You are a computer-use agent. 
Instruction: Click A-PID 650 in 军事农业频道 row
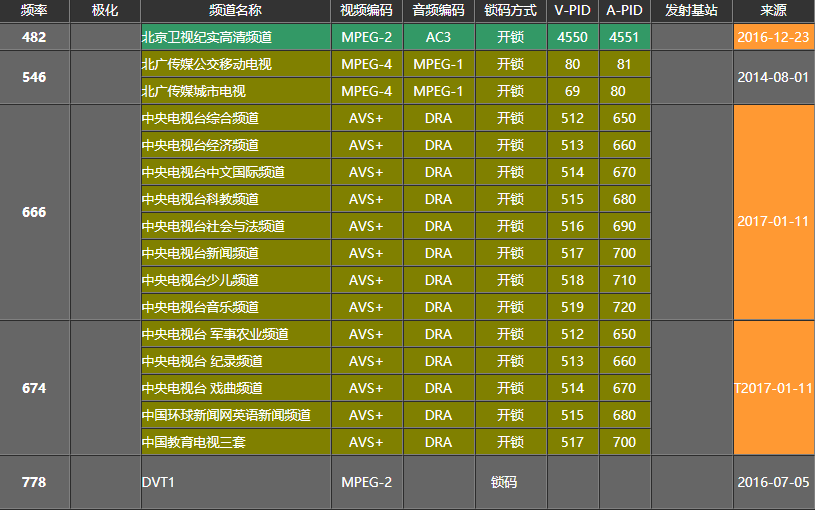624,334
